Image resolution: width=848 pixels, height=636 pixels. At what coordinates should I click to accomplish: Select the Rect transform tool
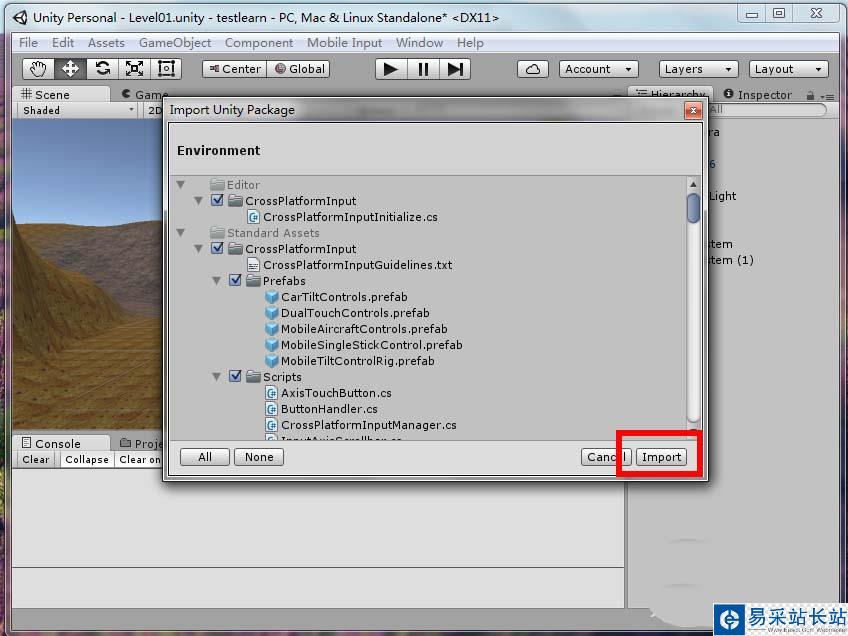coord(166,69)
